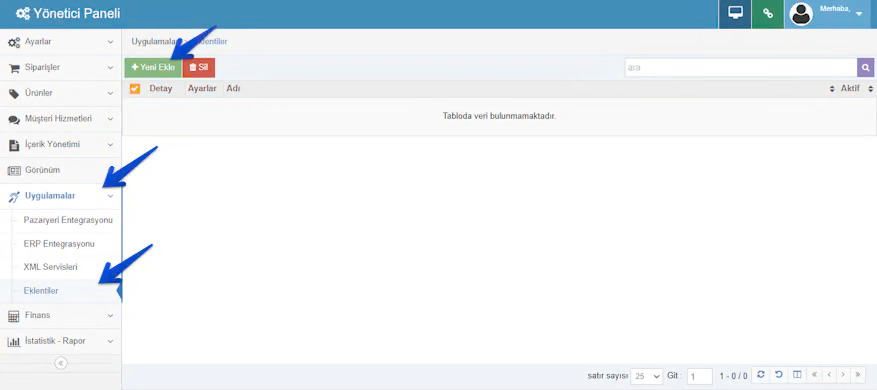Click the green chain link icon
The width and height of the screenshot is (877, 390).
[x=768, y=14]
